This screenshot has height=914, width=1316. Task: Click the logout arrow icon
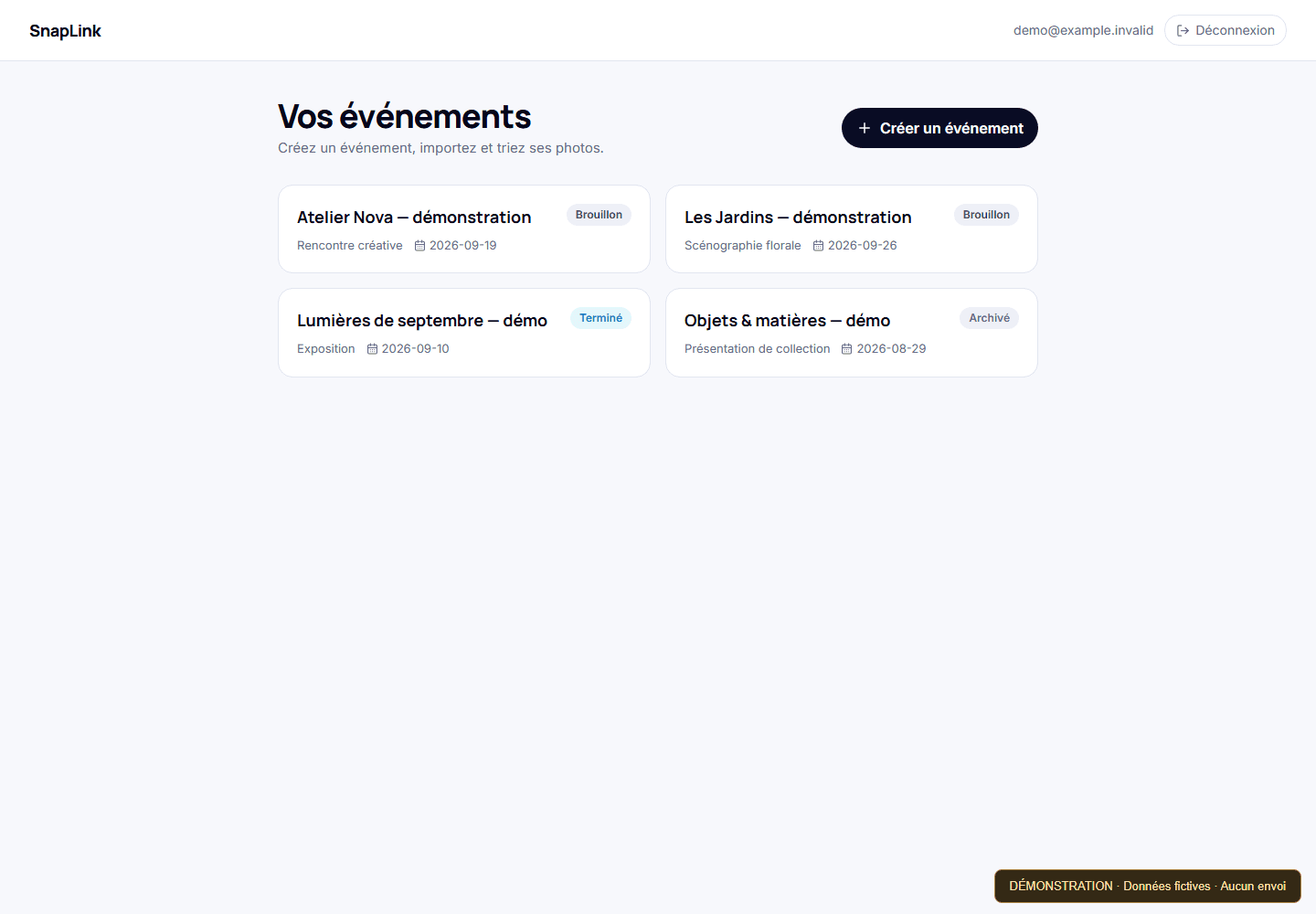tap(1183, 30)
